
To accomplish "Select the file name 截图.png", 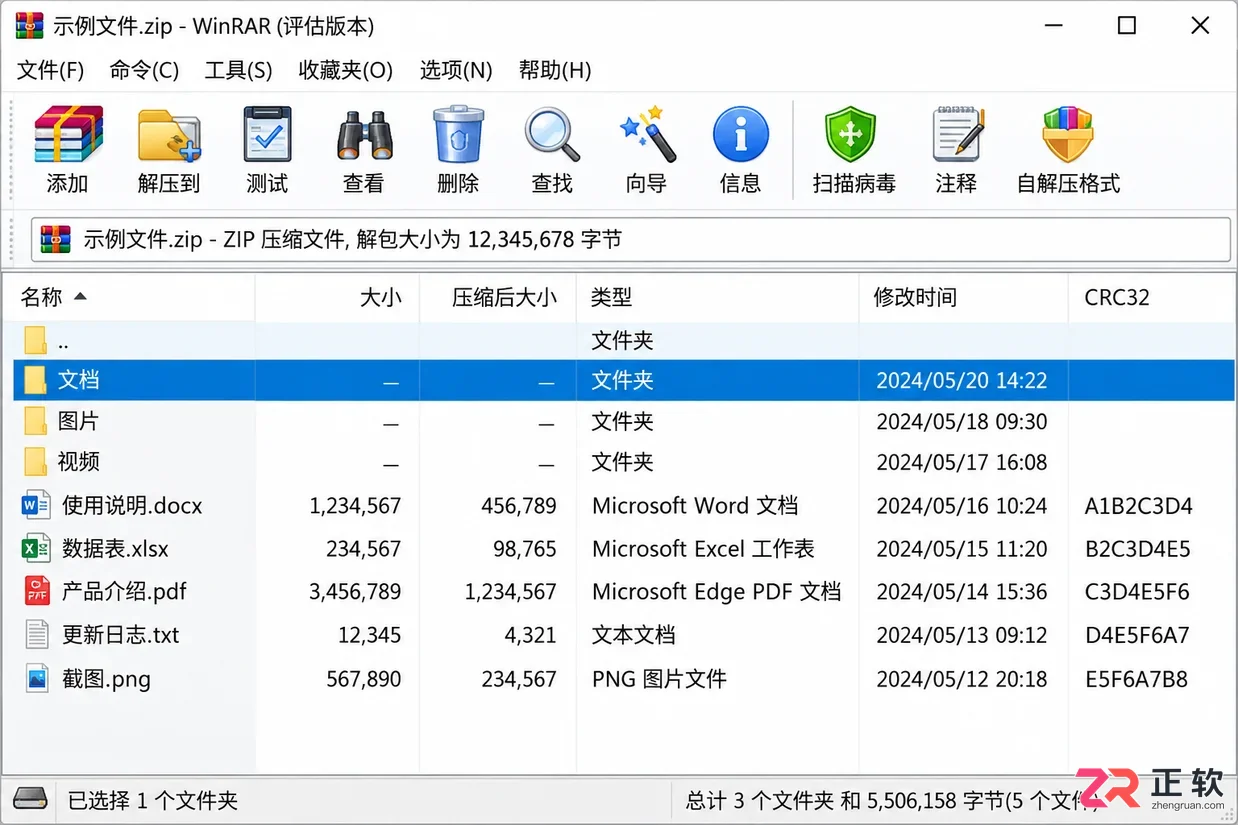I will coord(106,679).
